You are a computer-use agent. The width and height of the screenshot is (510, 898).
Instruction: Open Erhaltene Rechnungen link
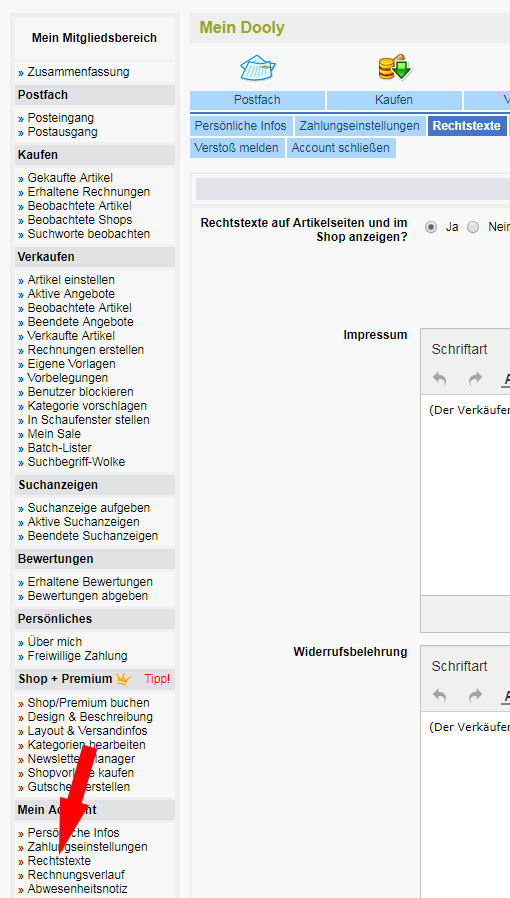click(x=89, y=192)
